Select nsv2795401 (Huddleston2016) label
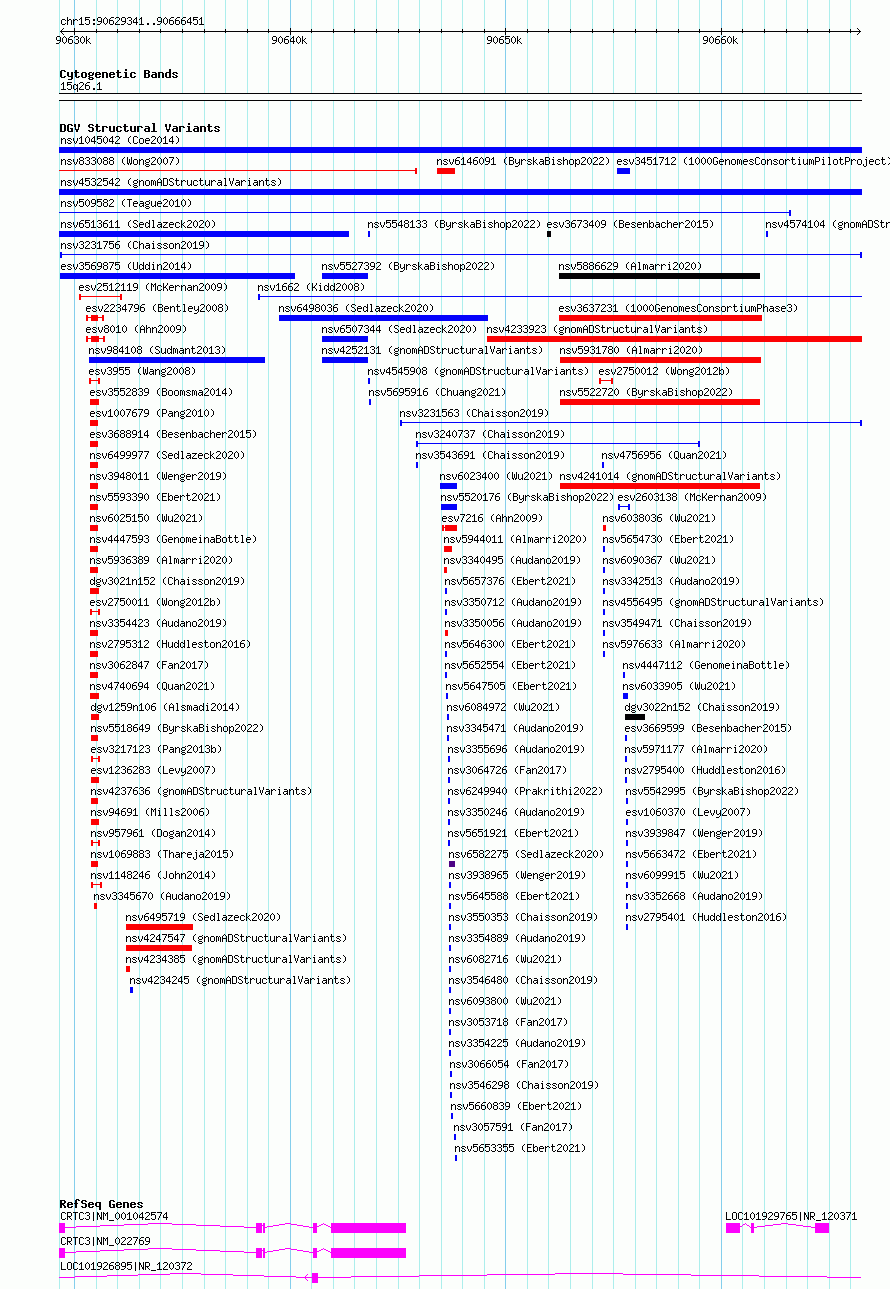 coord(707,917)
